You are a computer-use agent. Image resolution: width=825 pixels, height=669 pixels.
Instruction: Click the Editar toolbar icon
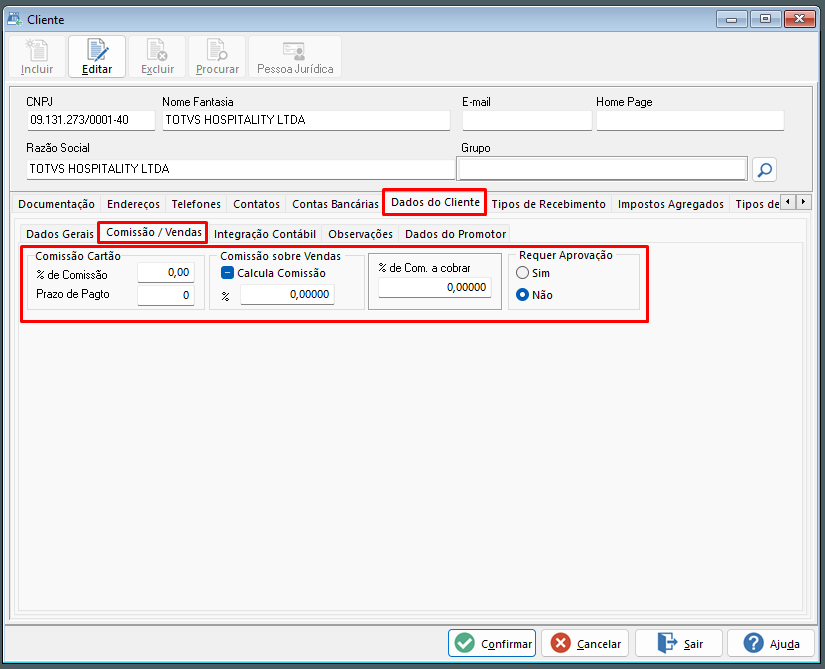point(97,57)
